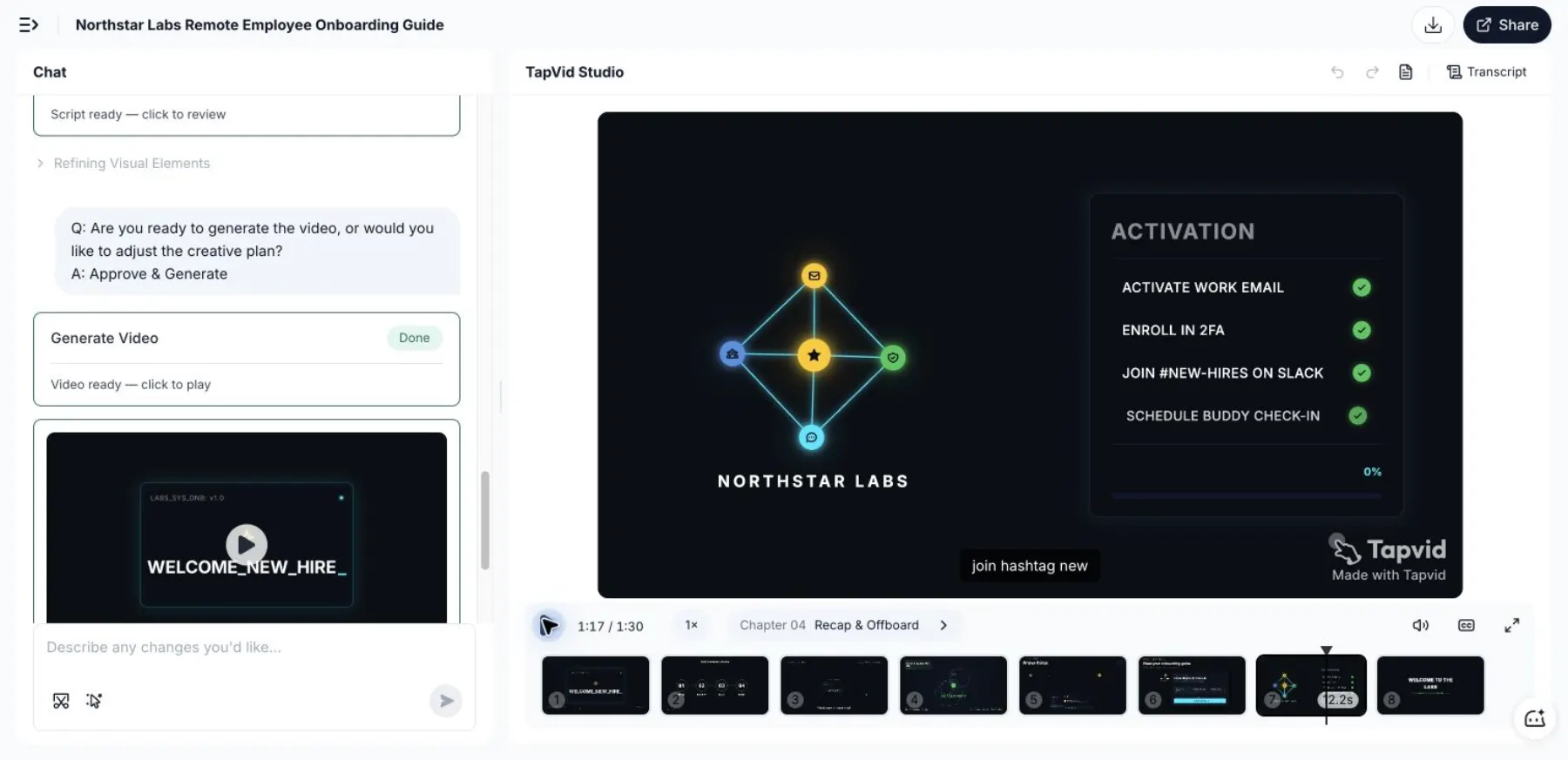
Task: Click the Generate Video card title
Action: click(105, 338)
